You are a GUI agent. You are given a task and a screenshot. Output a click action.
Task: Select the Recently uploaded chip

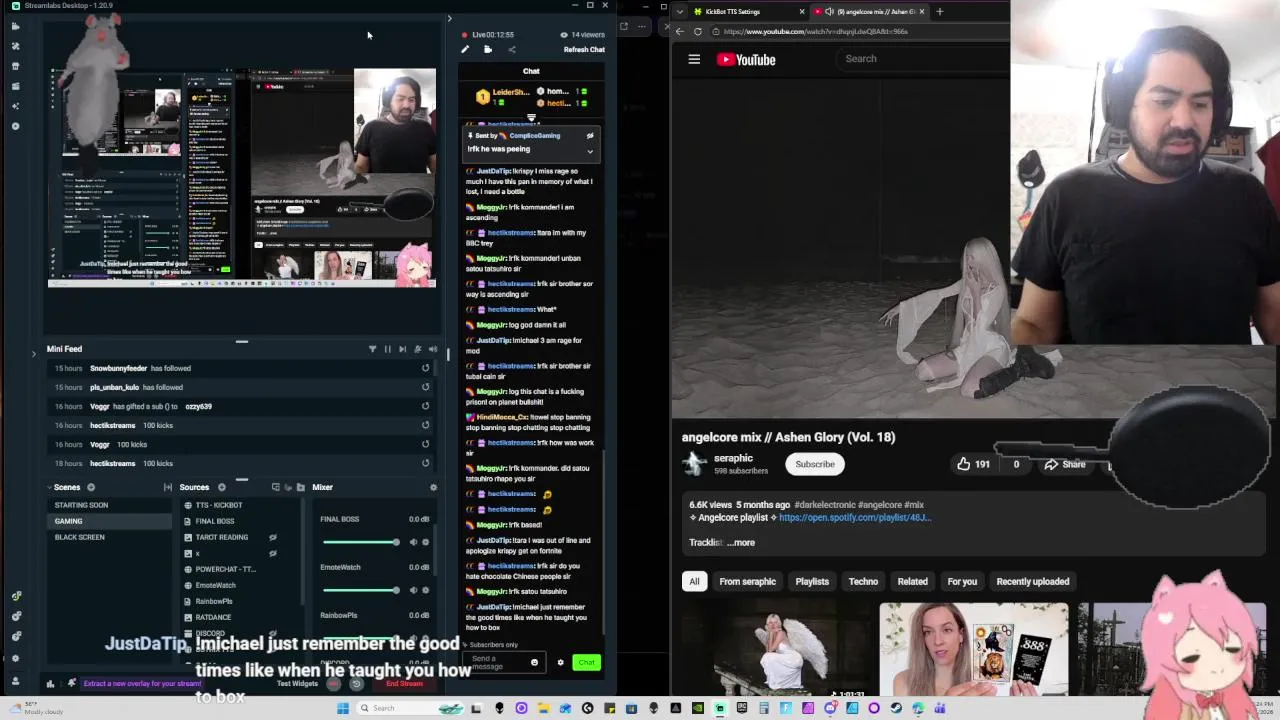coord(1033,581)
